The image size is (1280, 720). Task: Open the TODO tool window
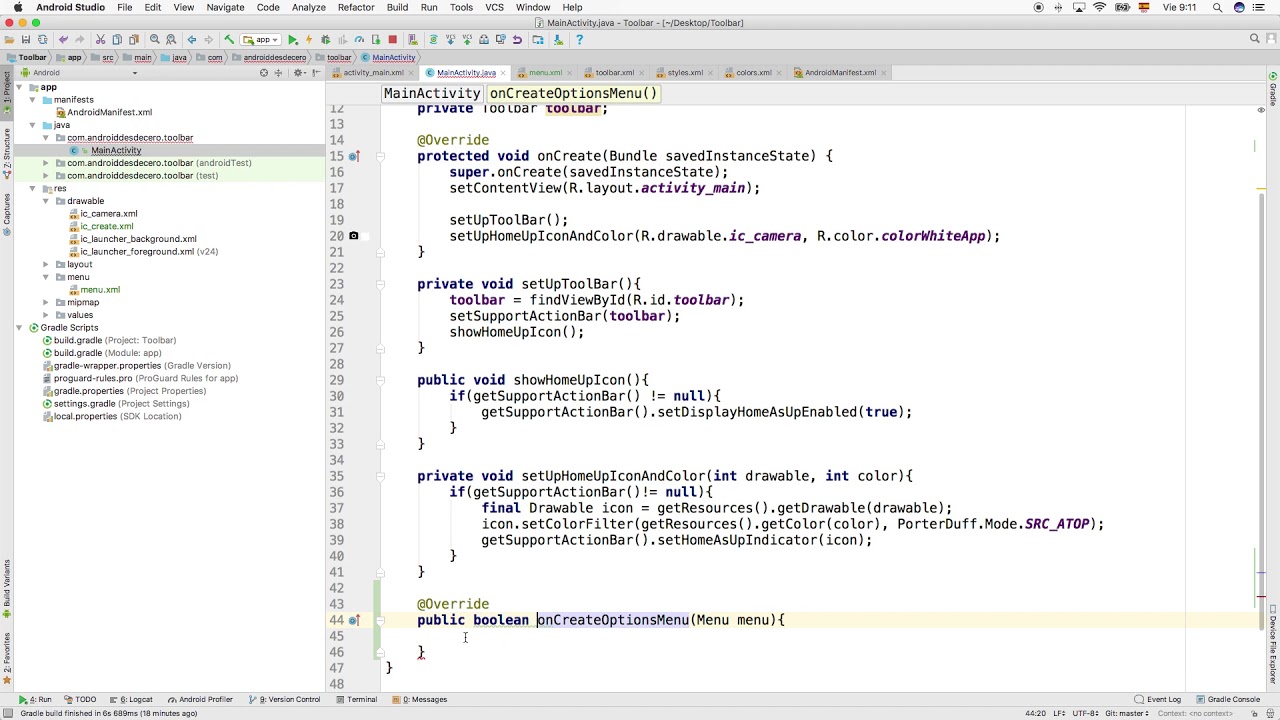(80, 699)
